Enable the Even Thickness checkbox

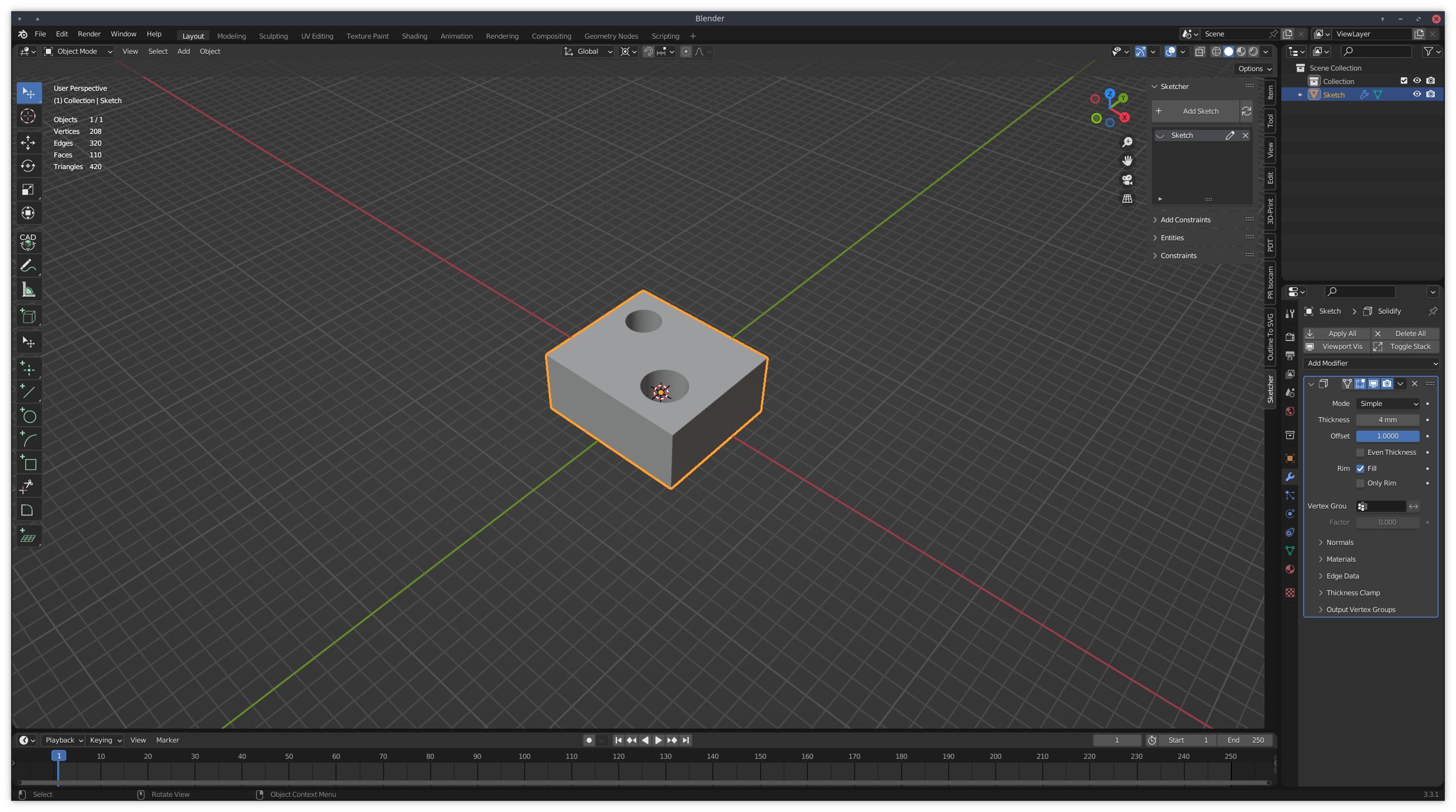1360,452
